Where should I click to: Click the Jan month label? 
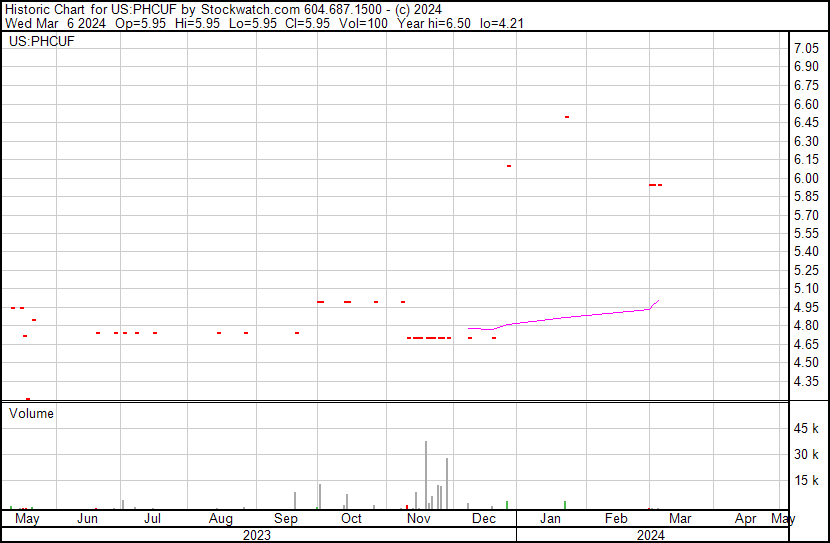[x=551, y=518]
